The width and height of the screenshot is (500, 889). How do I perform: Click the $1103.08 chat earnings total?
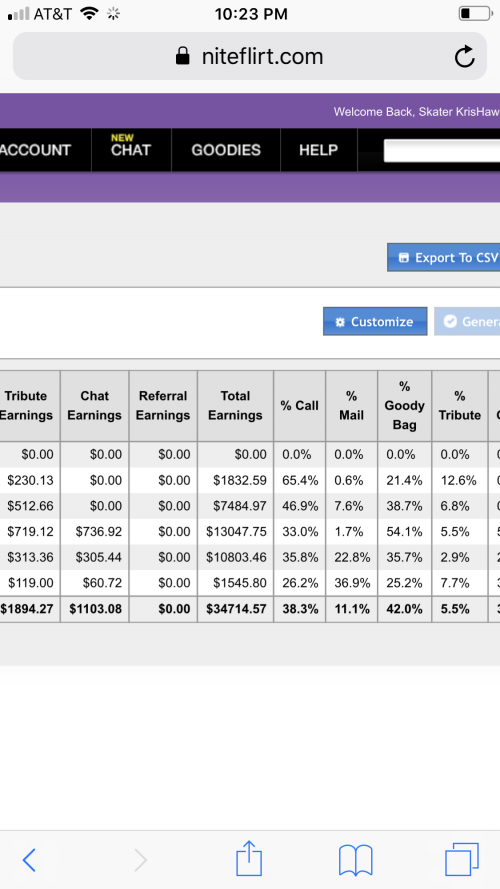[x=95, y=609]
